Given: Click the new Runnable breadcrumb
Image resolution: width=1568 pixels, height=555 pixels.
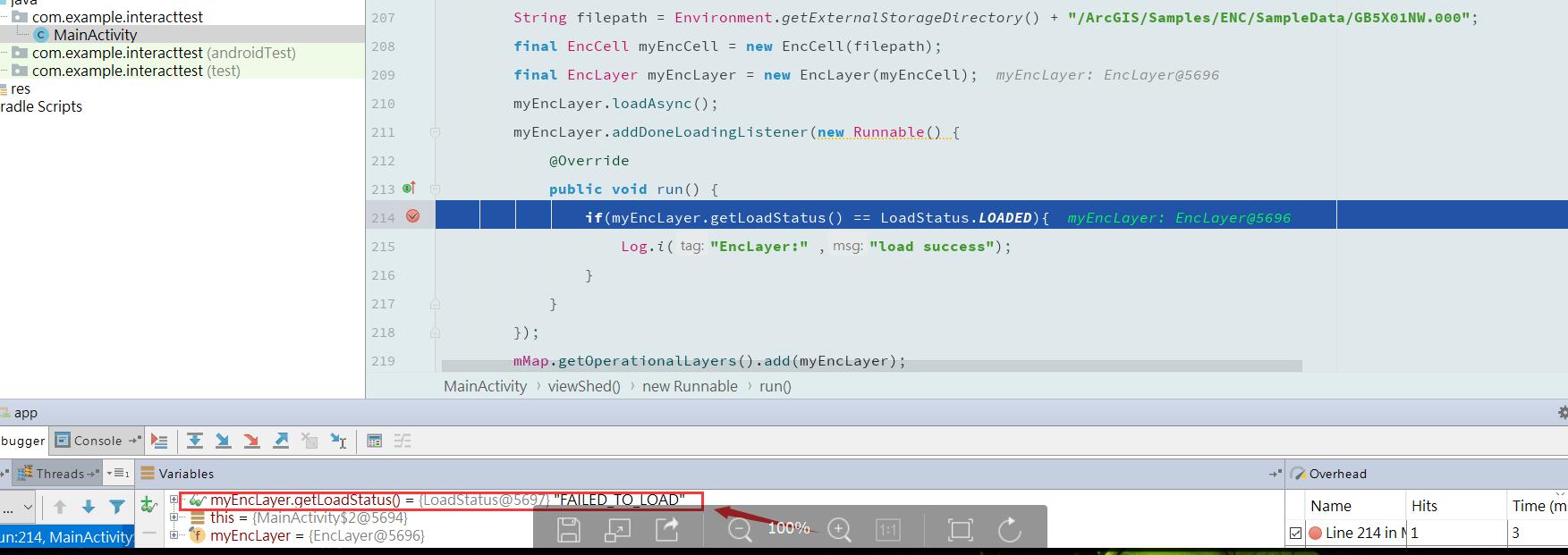Looking at the screenshot, I should [690, 386].
